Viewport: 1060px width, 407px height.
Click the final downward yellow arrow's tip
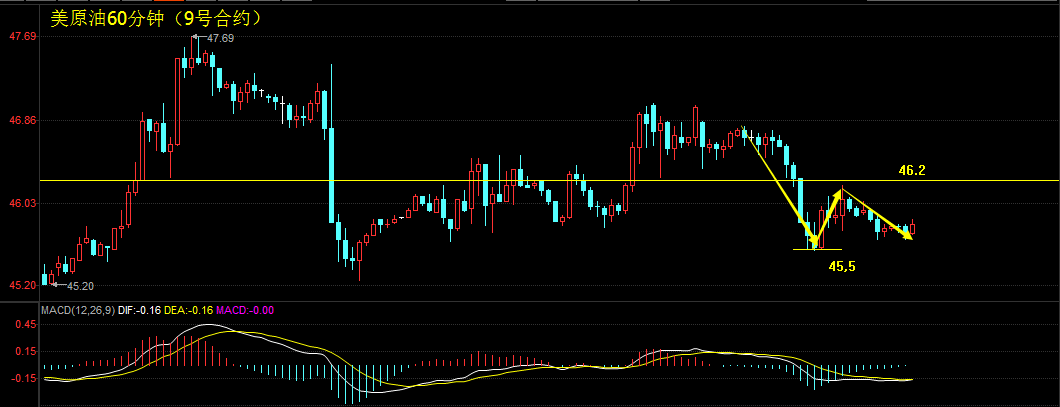pyautogui.click(x=910, y=238)
